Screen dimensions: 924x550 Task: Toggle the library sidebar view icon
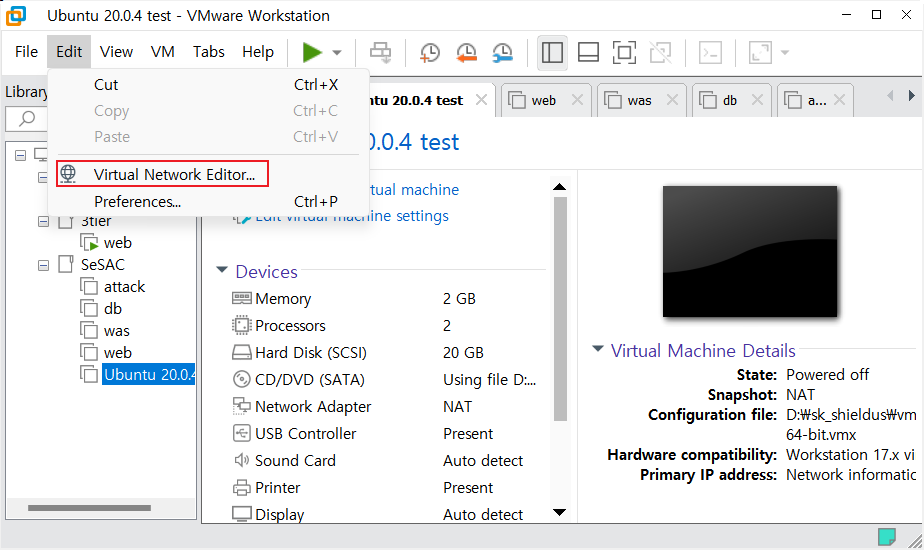[x=552, y=52]
